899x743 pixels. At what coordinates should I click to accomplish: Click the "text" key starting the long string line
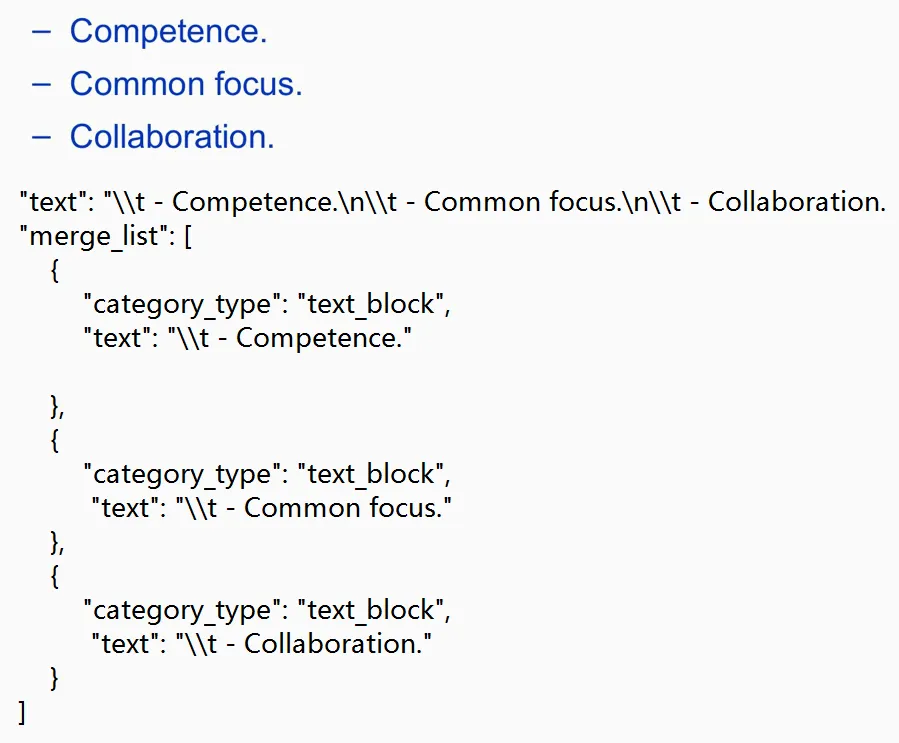(52, 202)
